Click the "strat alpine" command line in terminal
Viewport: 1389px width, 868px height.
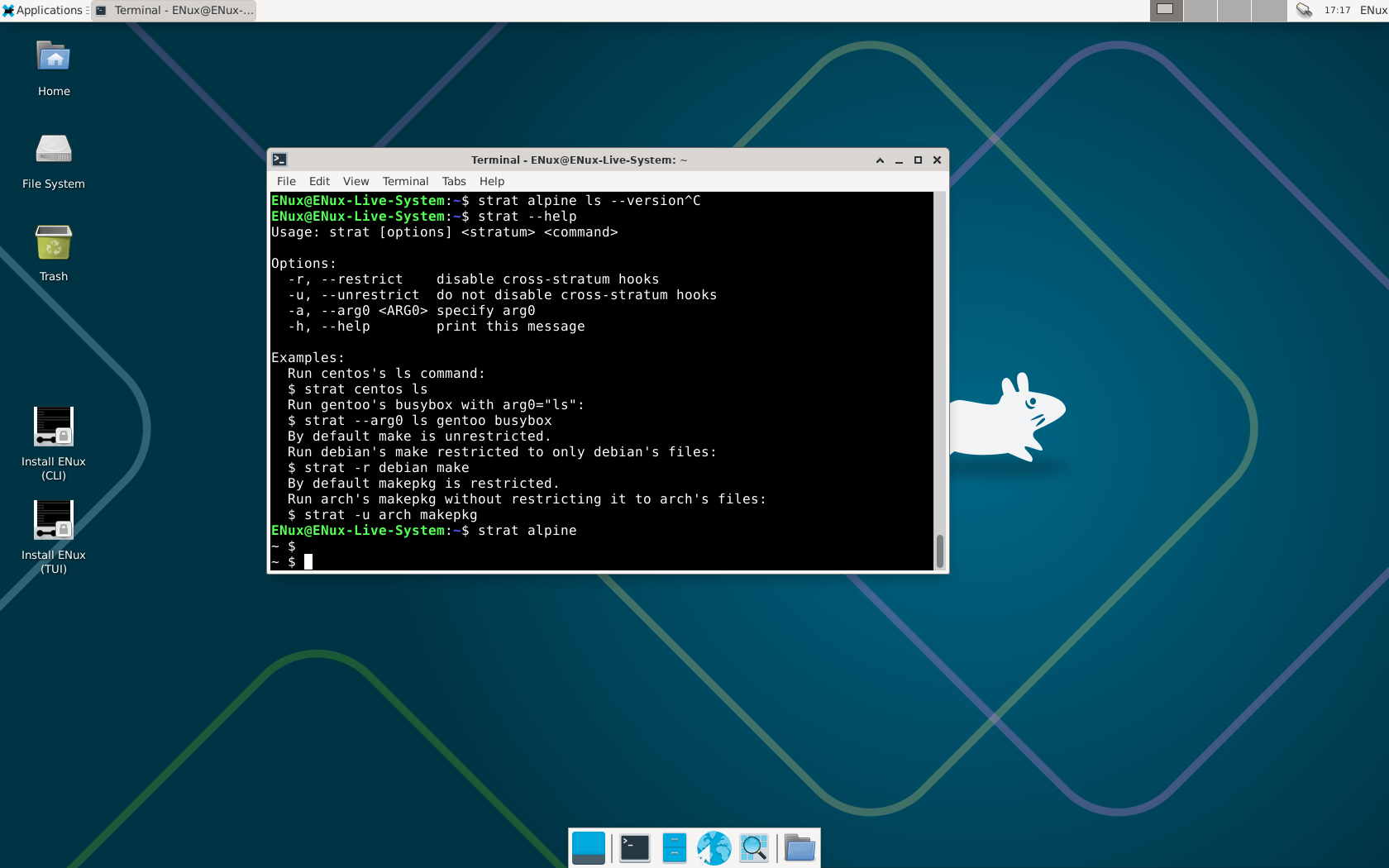pos(424,531)
